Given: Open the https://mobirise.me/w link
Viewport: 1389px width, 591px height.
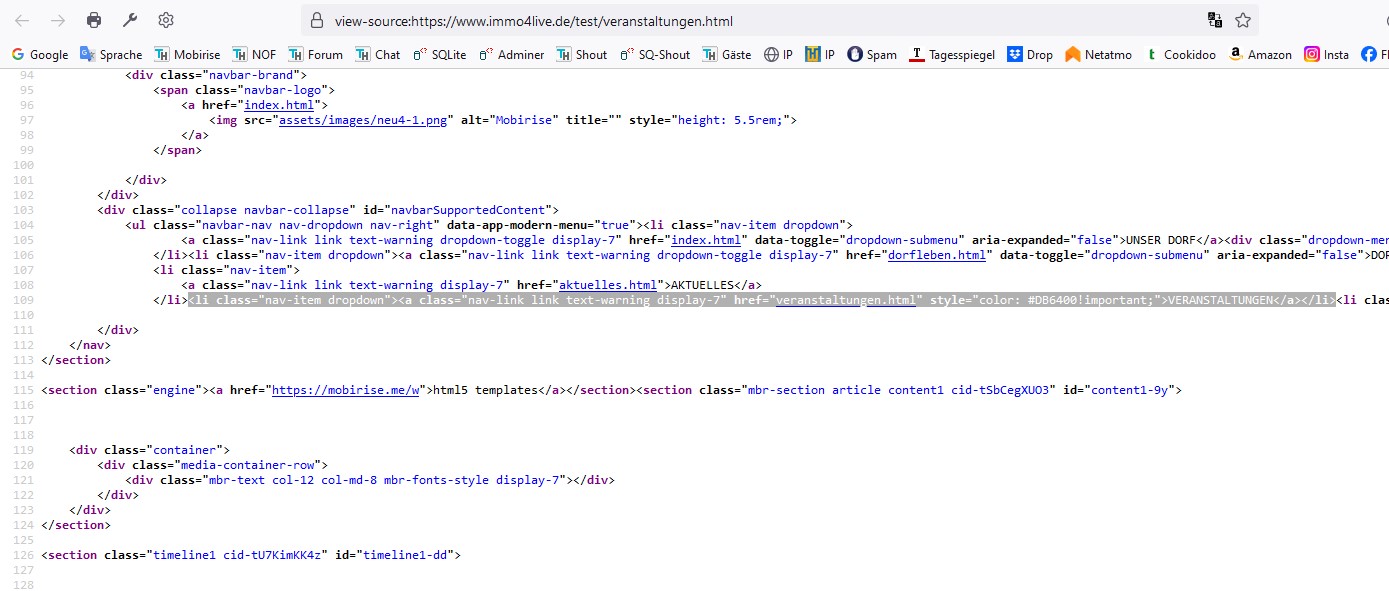Looking at the screenshot, I should pyautogui.click(x=346, y=390).
